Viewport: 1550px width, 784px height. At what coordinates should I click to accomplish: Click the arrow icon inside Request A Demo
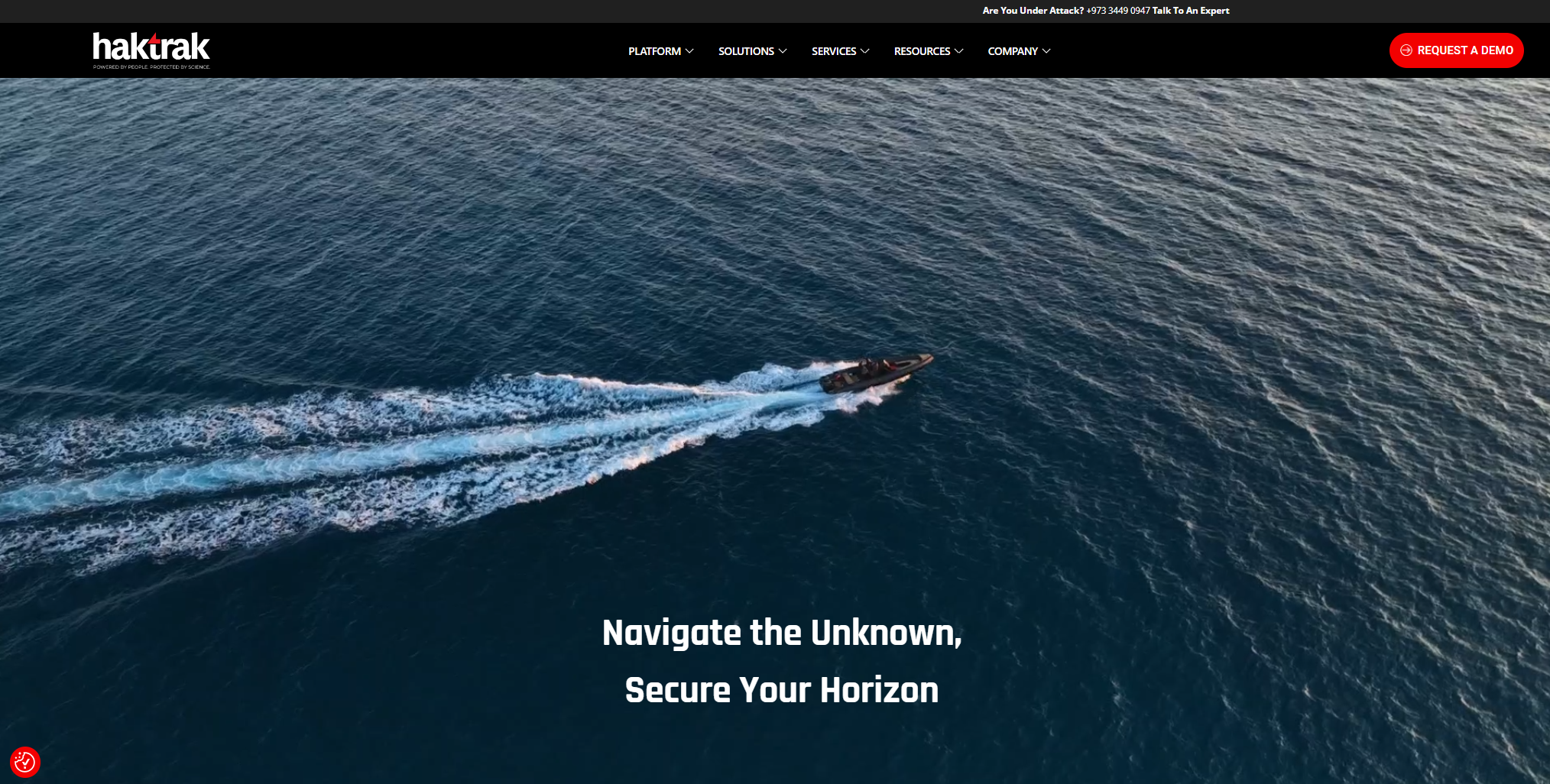pos(1405,50)
